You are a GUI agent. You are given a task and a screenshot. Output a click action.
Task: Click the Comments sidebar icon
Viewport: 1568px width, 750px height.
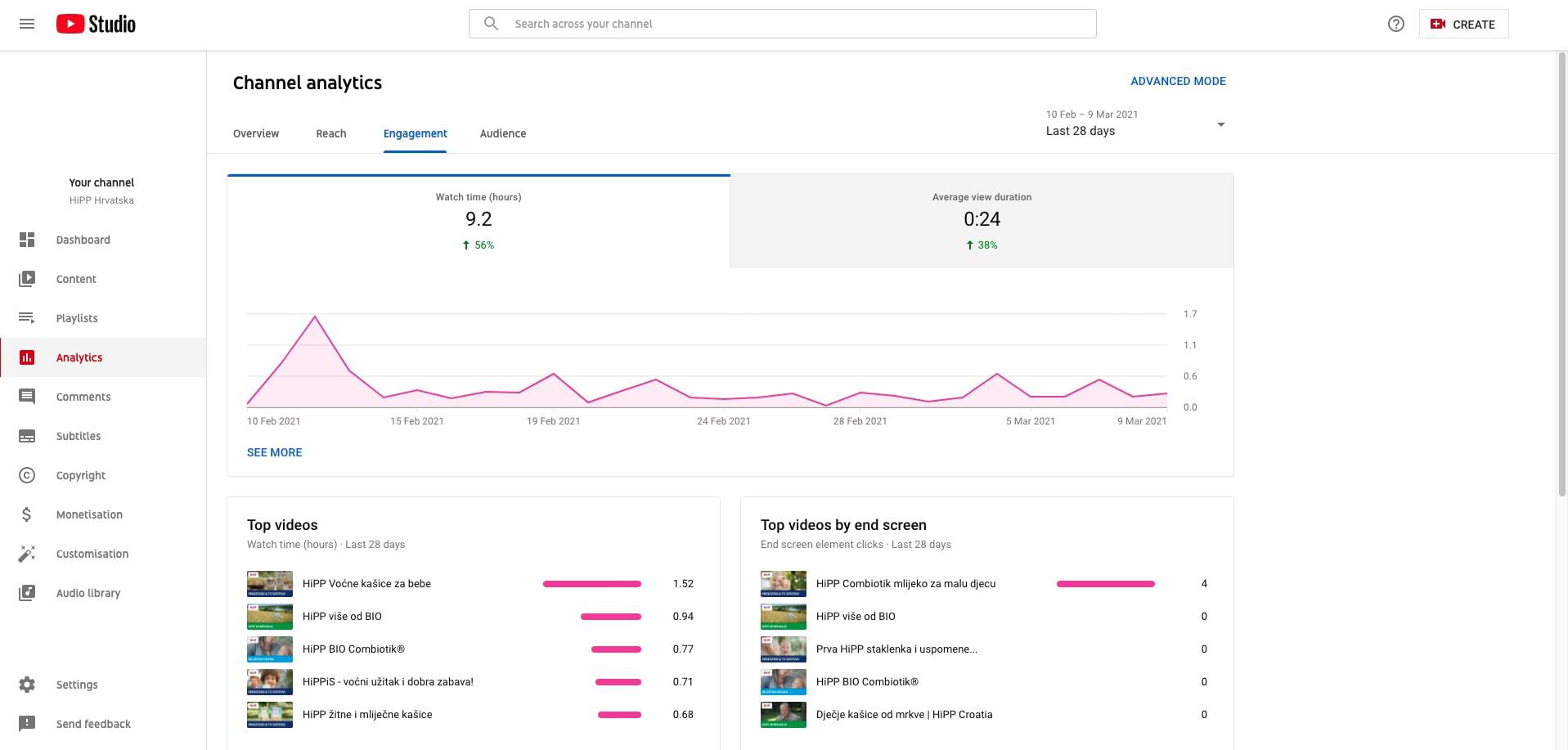pyautogui.click(x=27, y=397)
